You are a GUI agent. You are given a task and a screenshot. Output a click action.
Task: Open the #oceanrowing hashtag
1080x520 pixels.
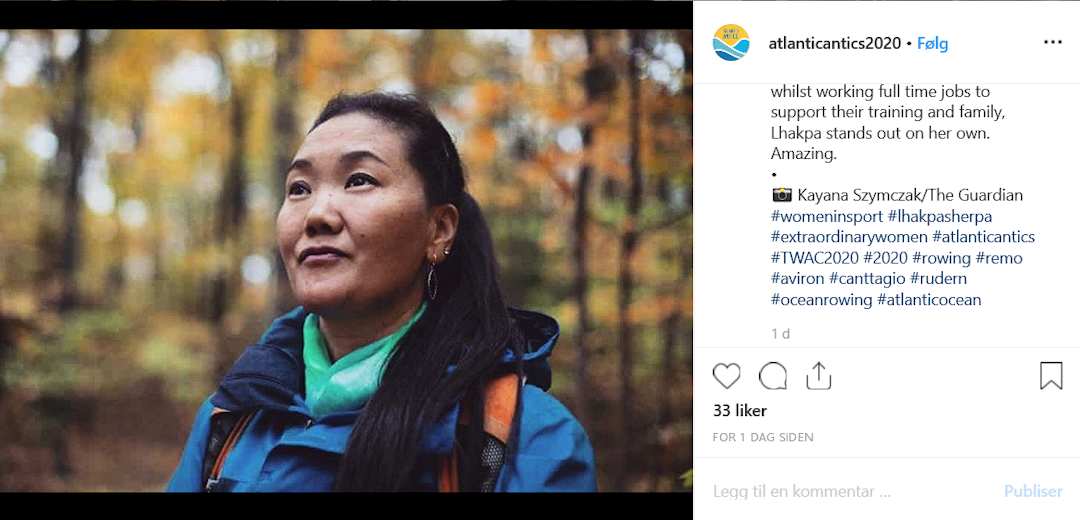821,300
